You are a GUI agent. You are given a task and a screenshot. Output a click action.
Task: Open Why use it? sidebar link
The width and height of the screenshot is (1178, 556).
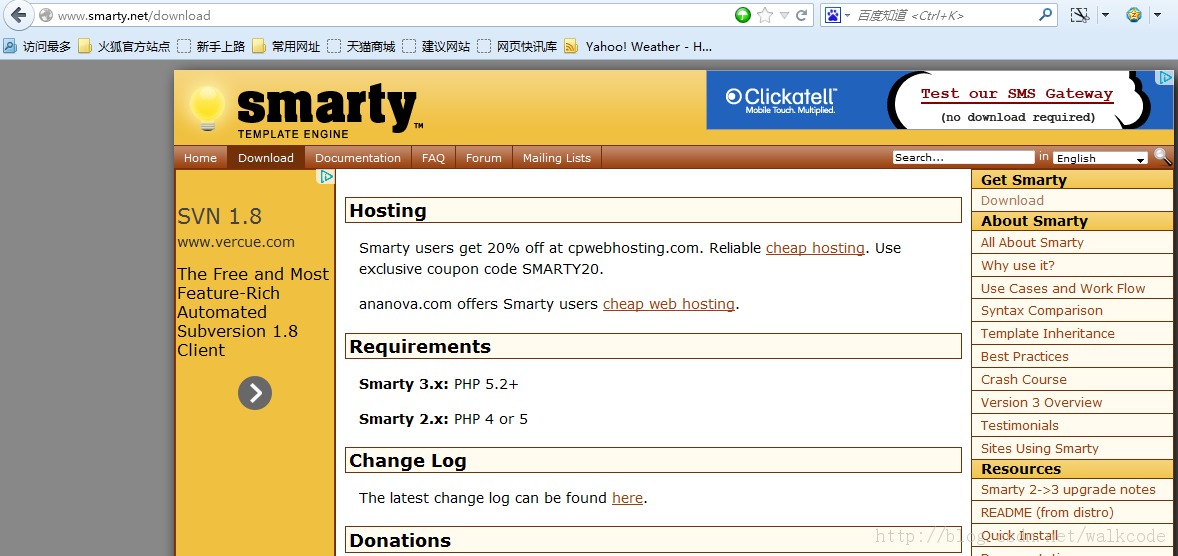[x=1018, y=266]
